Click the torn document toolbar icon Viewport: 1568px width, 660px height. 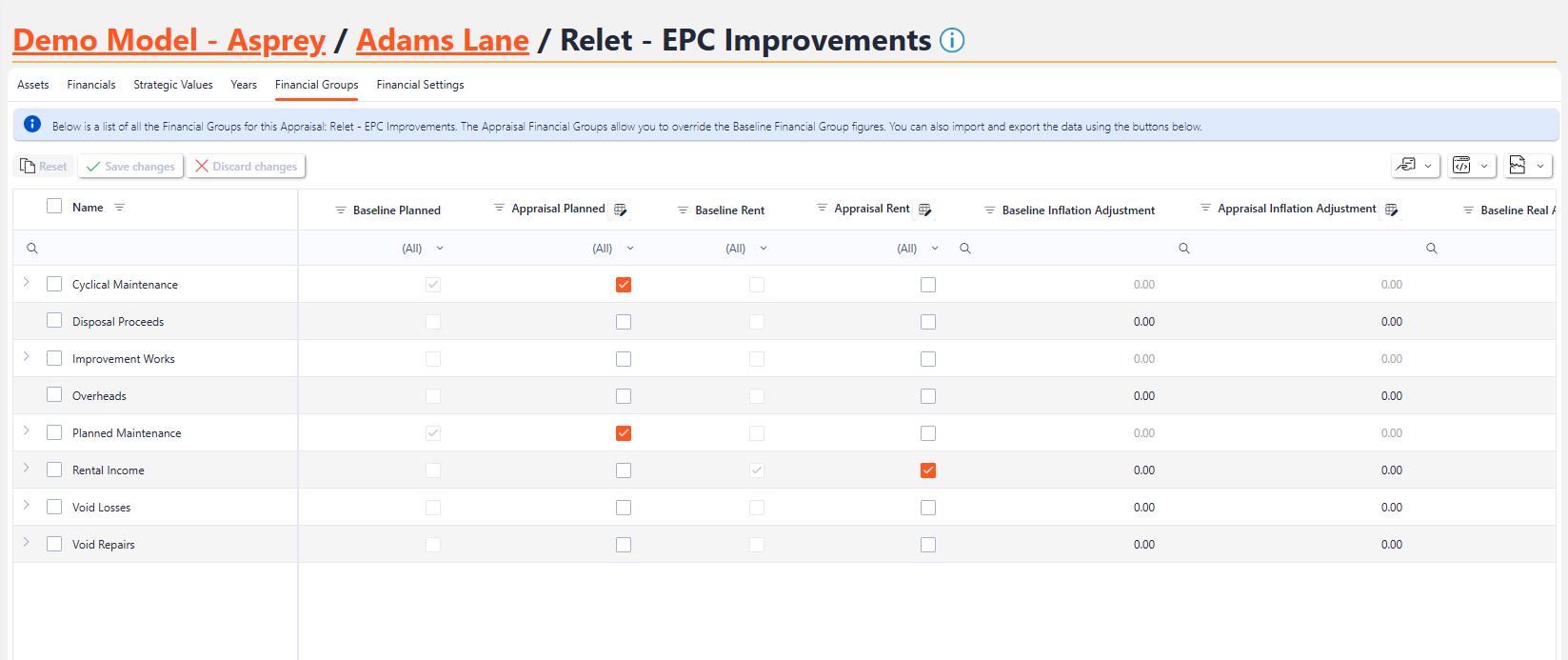(x=1518, y=166)
